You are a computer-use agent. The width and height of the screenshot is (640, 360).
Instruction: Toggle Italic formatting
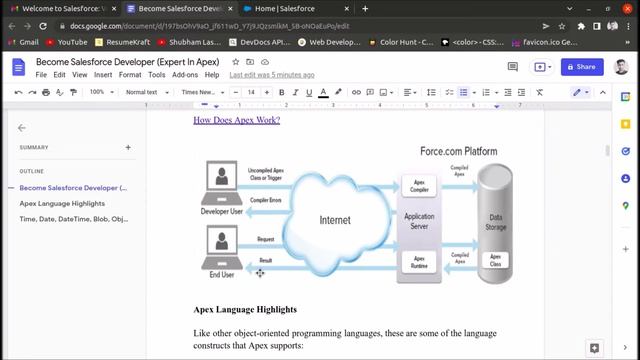296,93
